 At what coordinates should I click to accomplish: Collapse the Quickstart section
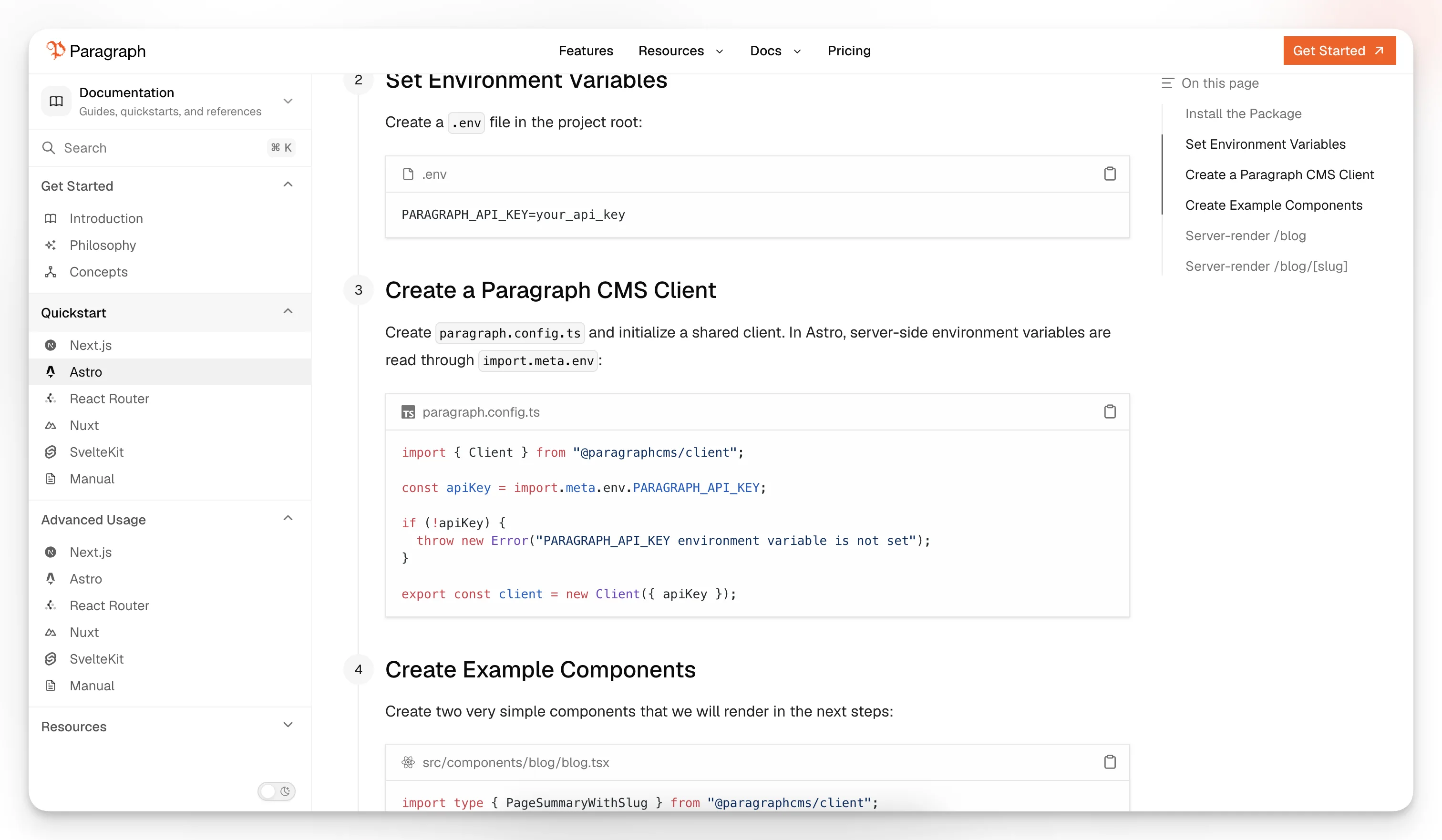click(288, 311)
